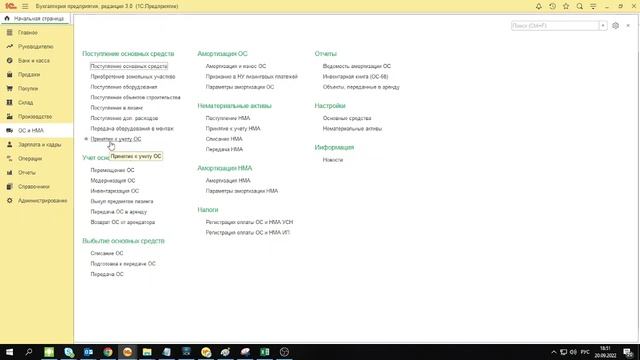This screenshot has width=640, height=360.
Task: Click the star beside Принятие к учету ОС
Action: click(86, 139)
